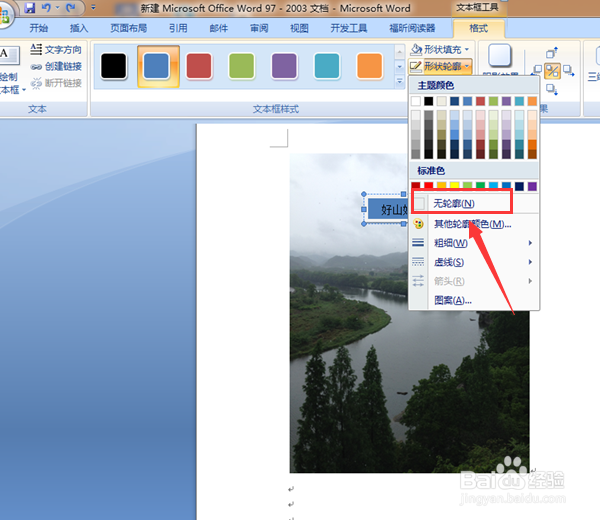Switch to the 引用 tab

click(178, 28)
